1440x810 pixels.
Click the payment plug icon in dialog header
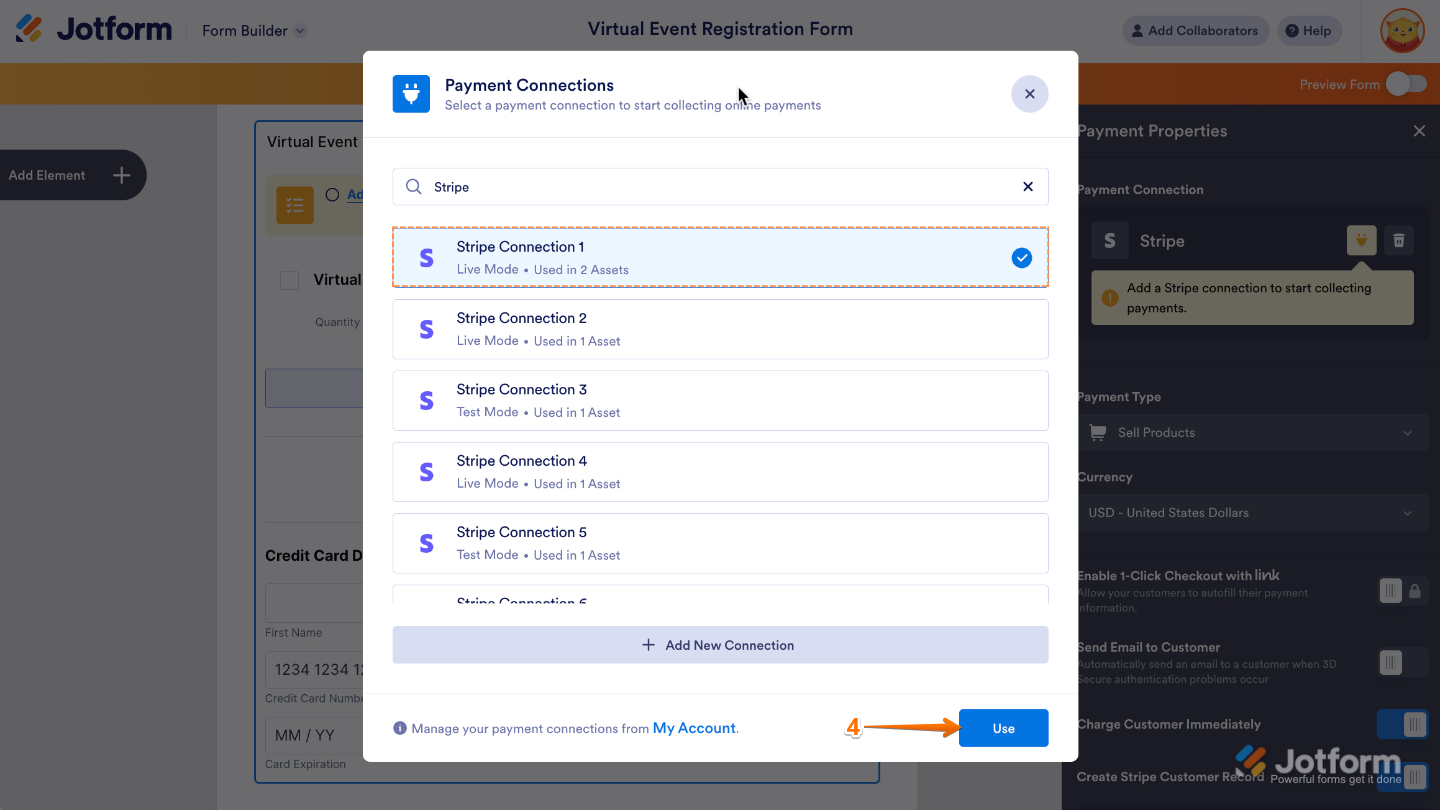411,93
